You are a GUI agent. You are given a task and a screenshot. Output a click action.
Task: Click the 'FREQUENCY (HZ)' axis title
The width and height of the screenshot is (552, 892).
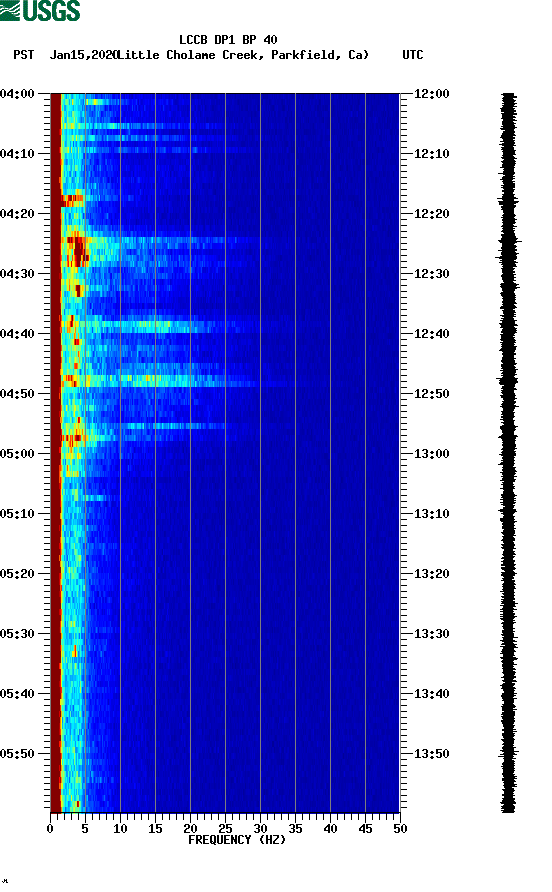(237, 840)
